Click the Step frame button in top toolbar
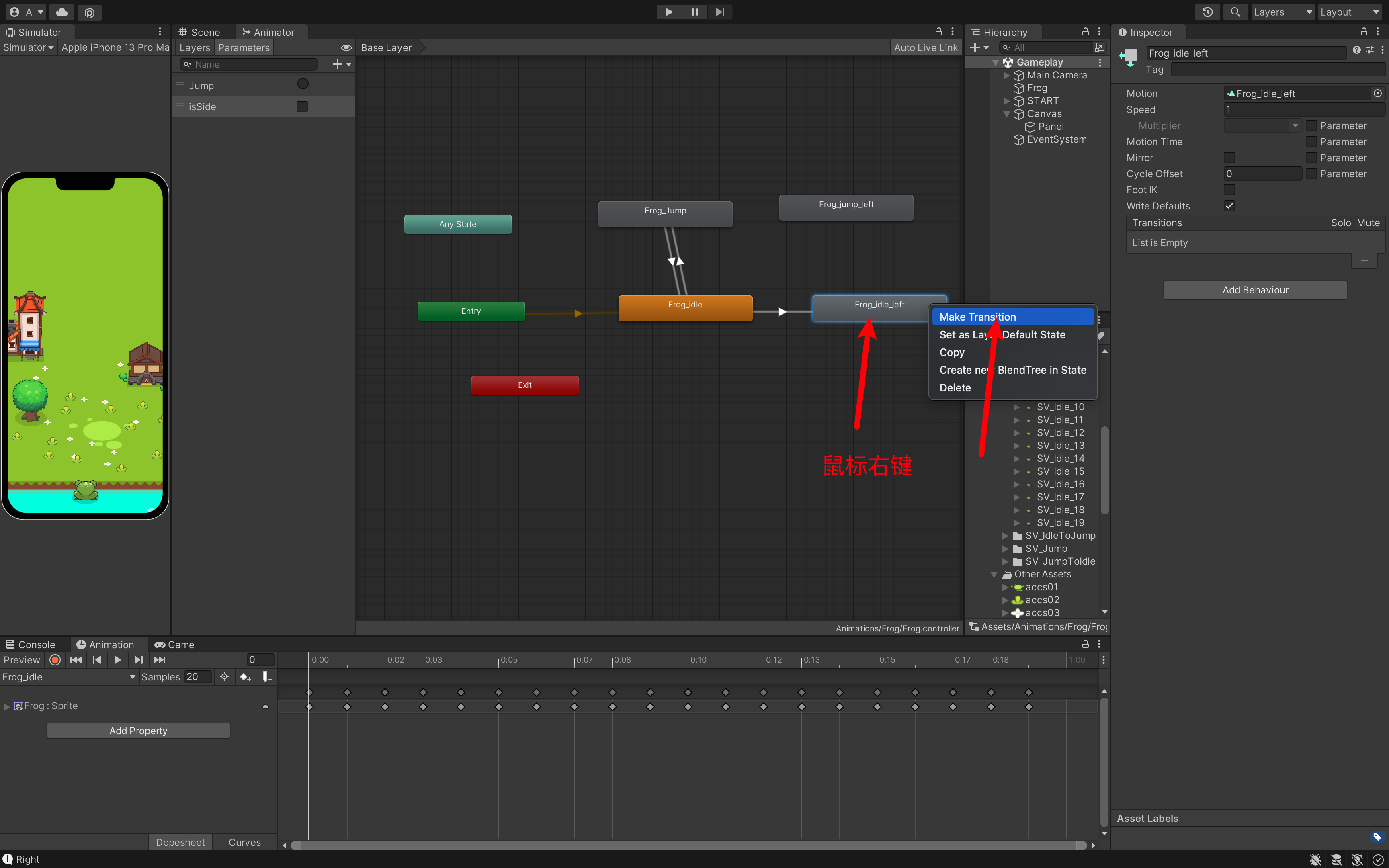The image size is (1389, 868). [x=720, y=12]
